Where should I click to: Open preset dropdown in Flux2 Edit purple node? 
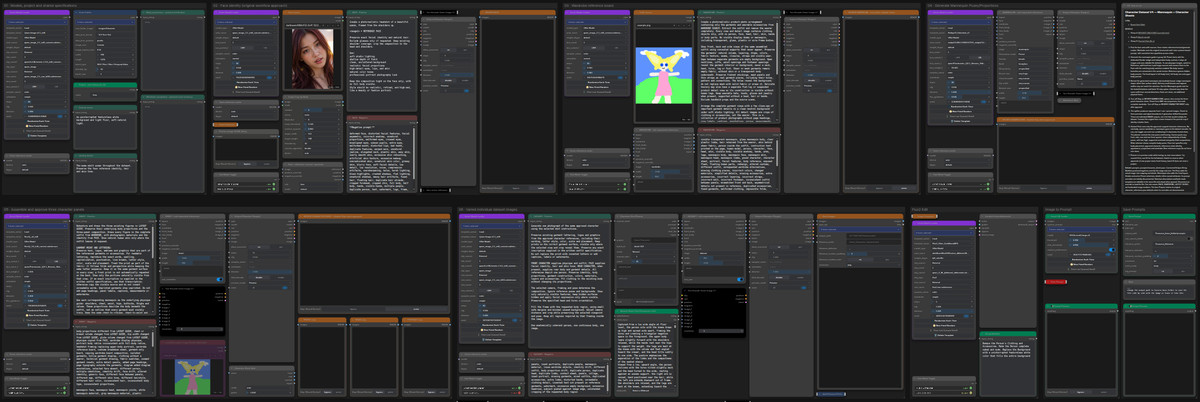943,233
